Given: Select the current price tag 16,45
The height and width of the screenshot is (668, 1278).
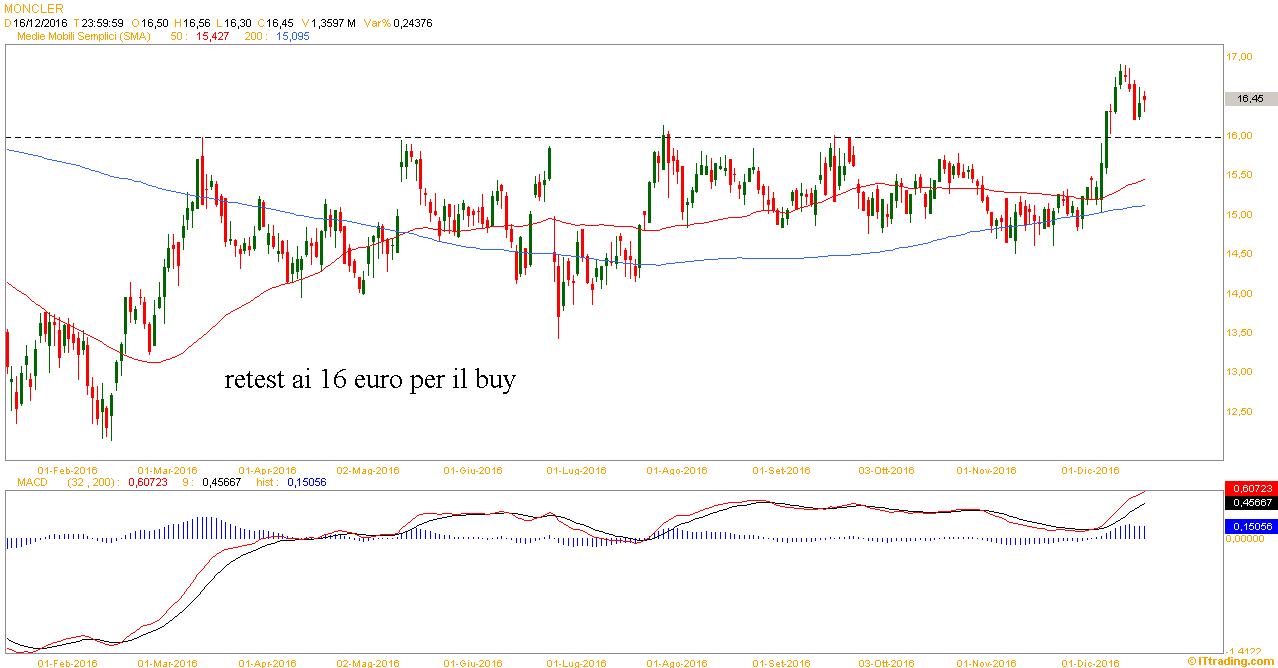Looking at the screenshot, I should click(1249, 99).
